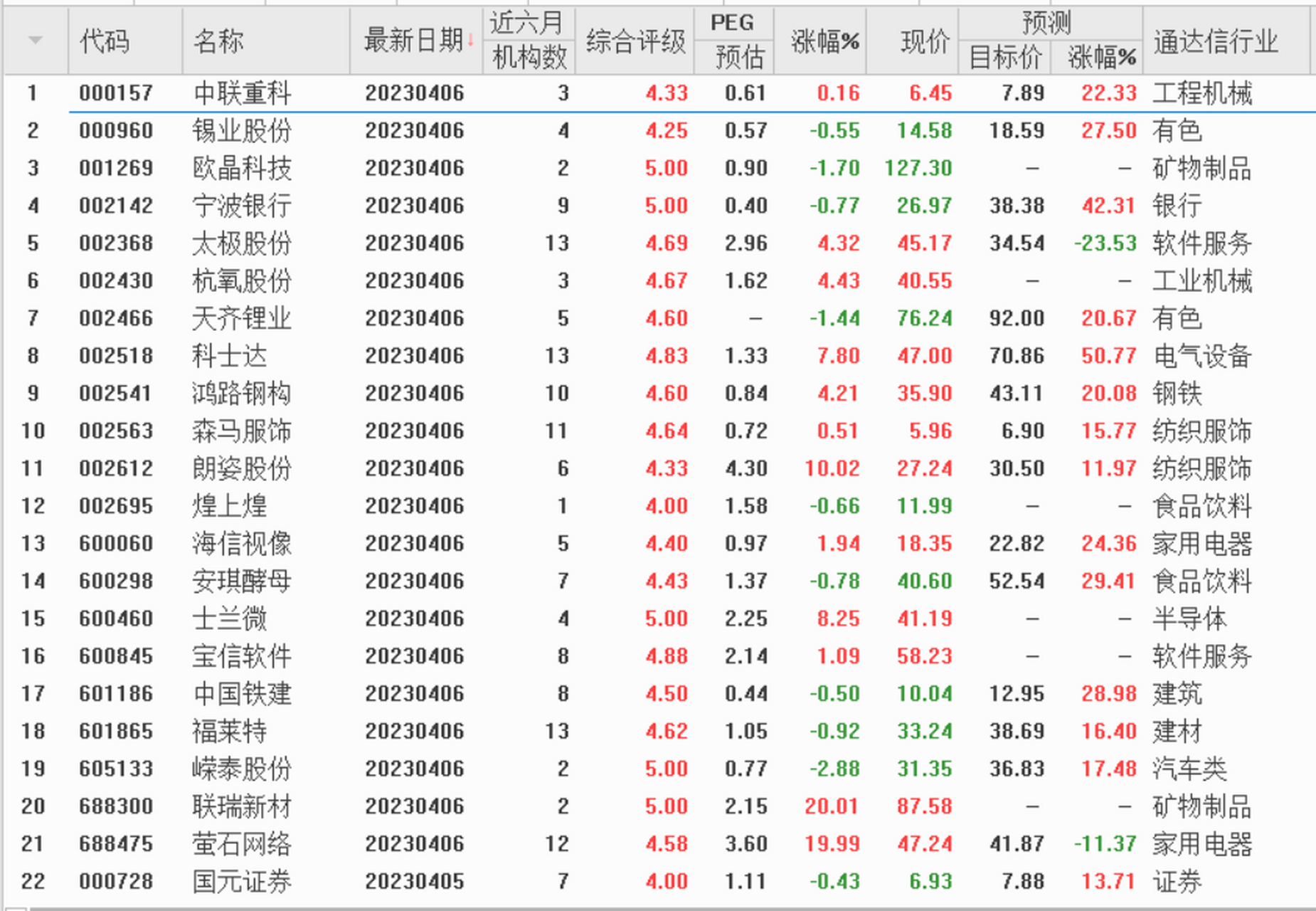
Task: Select the 中国铁建 stock name
Action: tap(242, 694)
